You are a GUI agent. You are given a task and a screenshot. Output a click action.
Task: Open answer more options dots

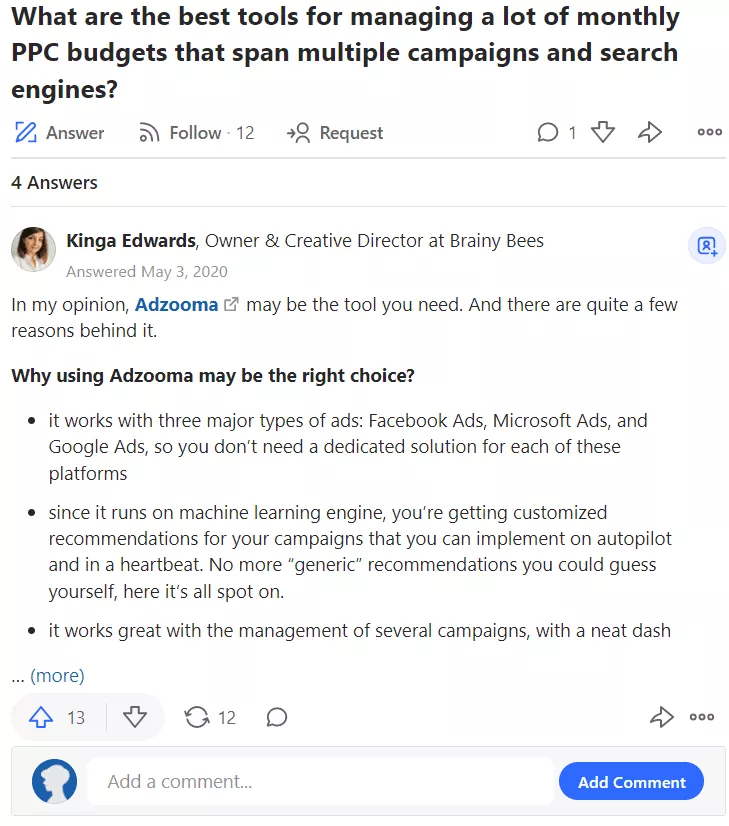[702, 717]
